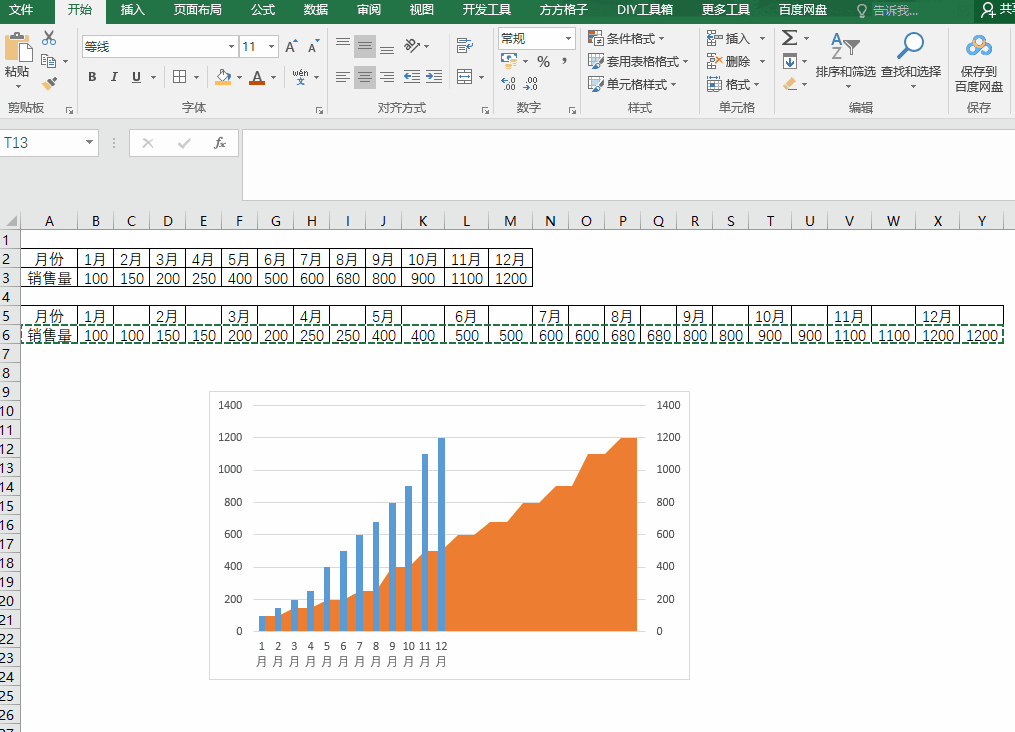Image resolution: width=1015 pixels, height=732 pixels.
Task: Click the Wrap Text icon
Action: click(464, 45)
